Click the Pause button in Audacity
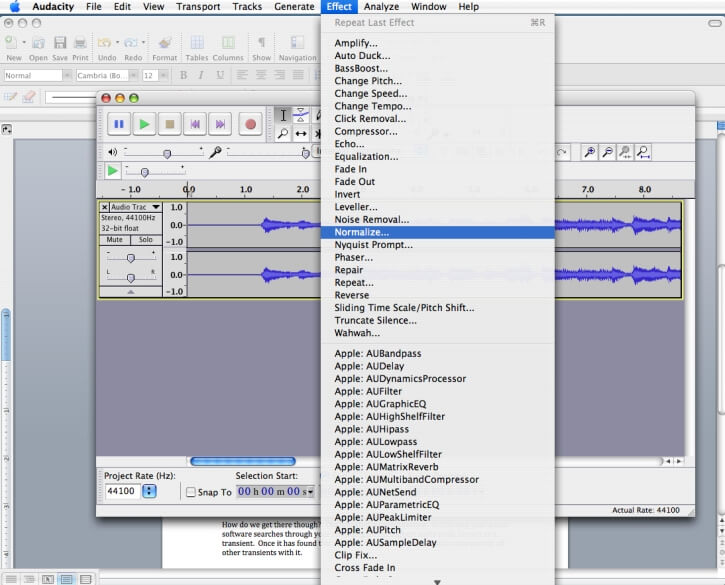Viewport: 725px width, 585px height. [119, 124]
